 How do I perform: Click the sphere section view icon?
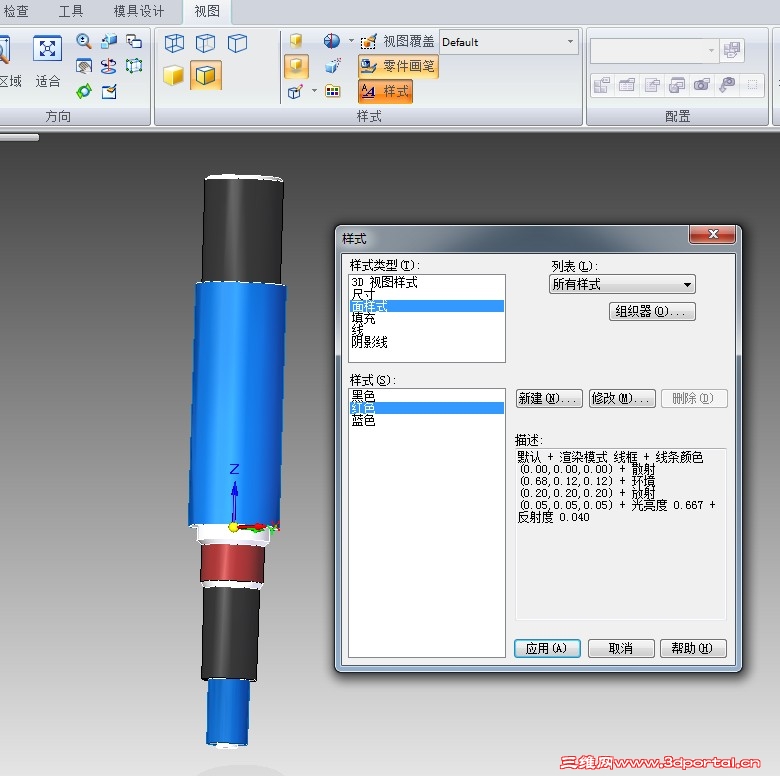coord(332,41)
